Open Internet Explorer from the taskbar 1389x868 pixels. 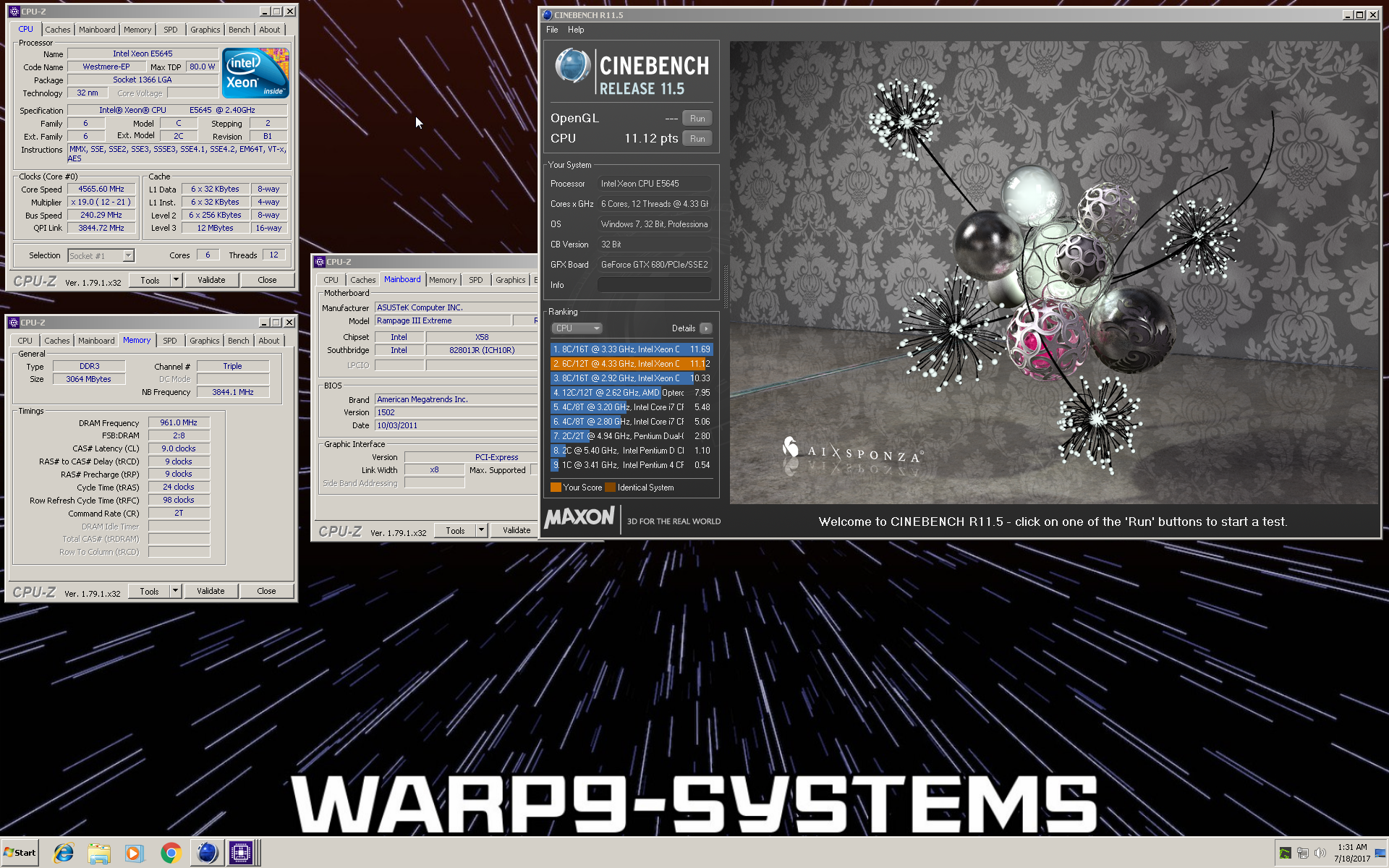(64, 853)
